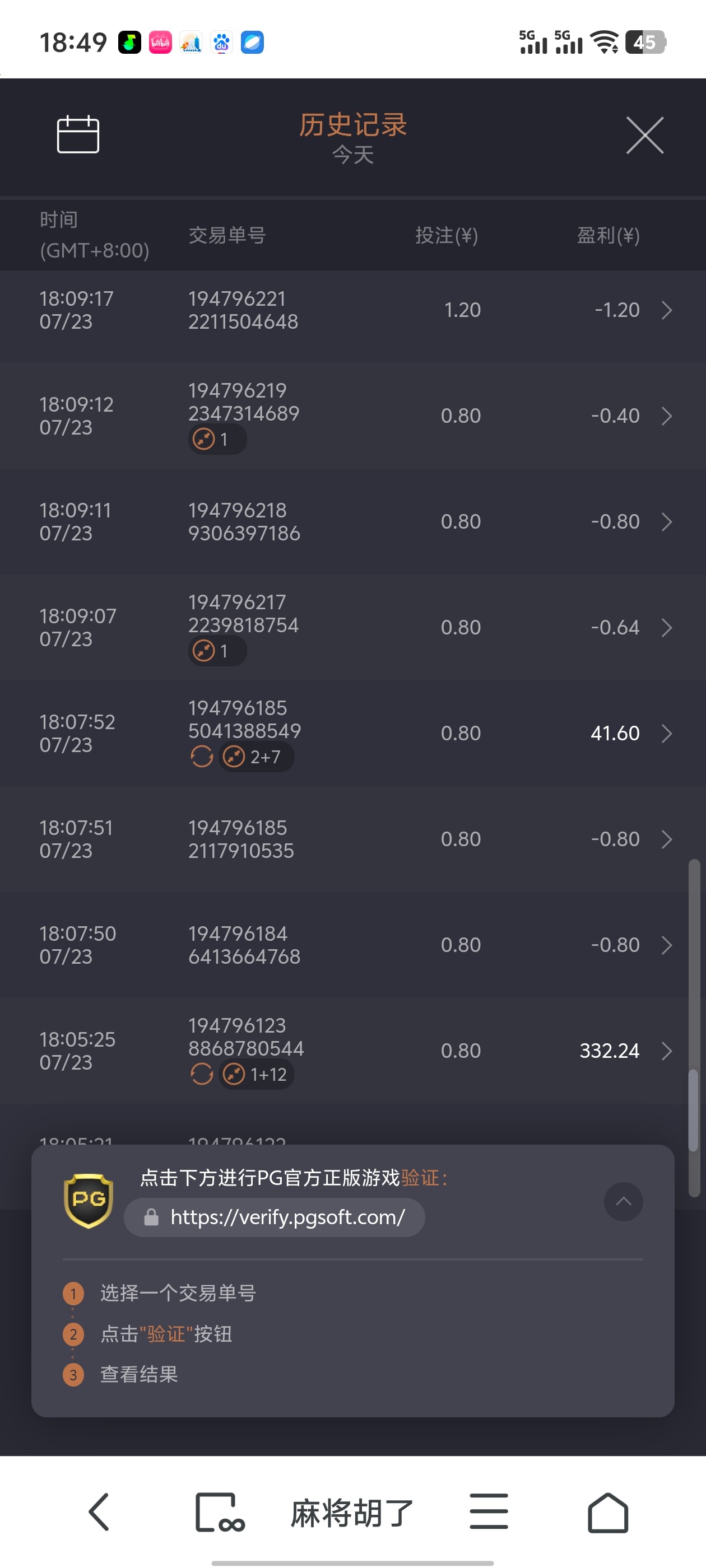Tap the browser back arrow

99,1511
